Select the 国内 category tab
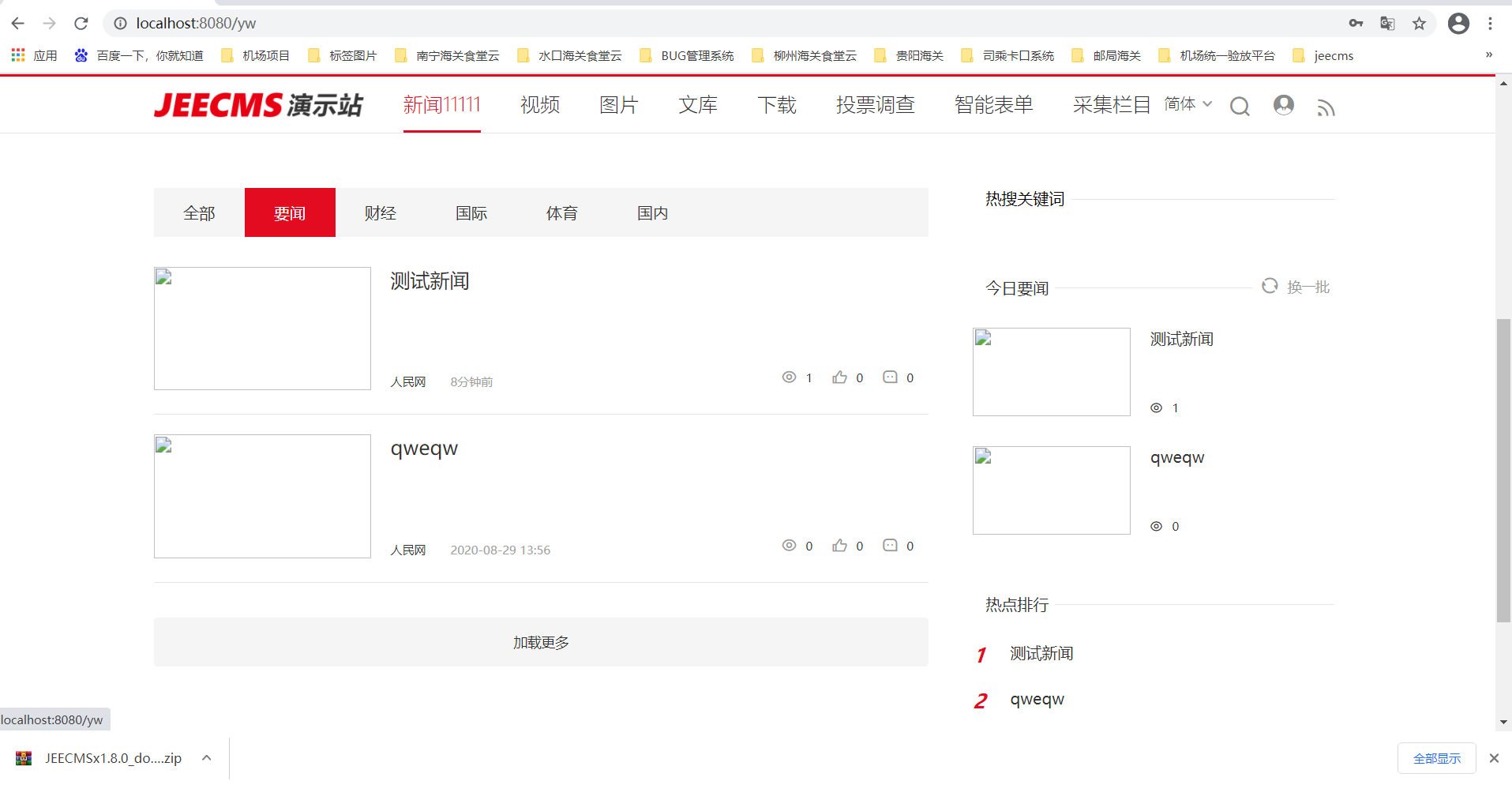This screenshot has width=1512, height=785. click(653, 212)
